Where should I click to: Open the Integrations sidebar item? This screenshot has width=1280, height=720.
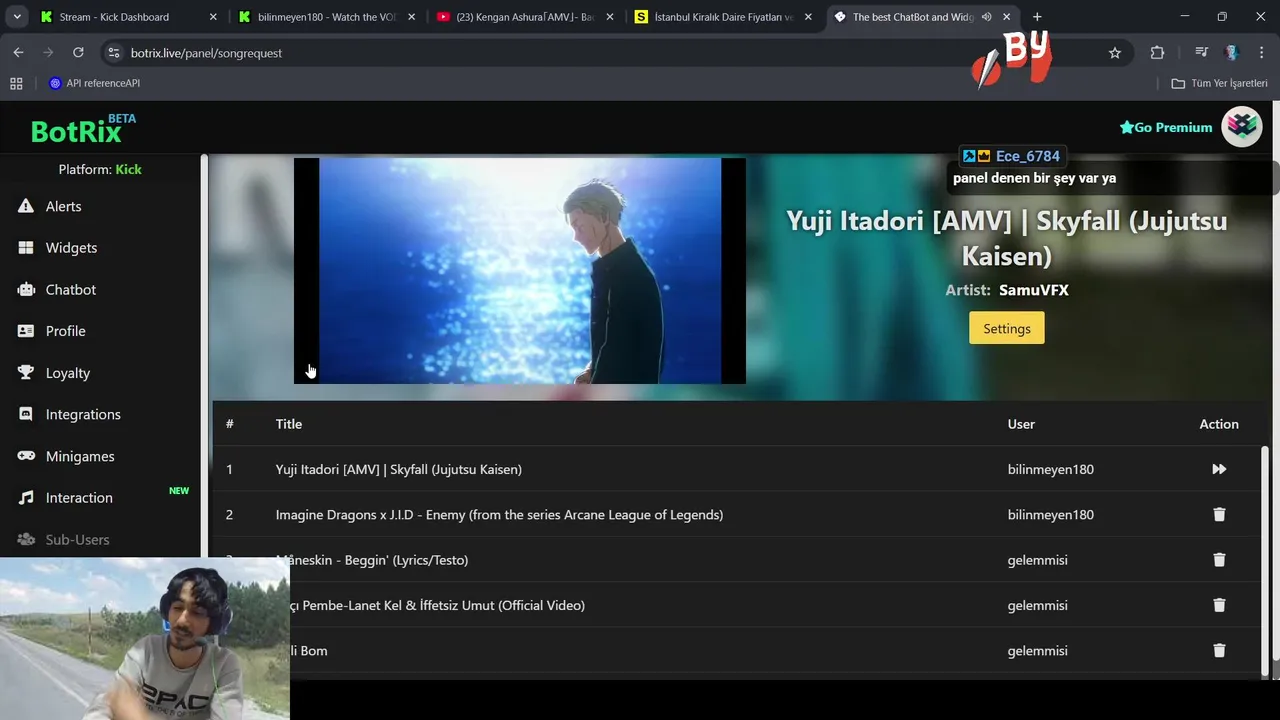(69, 414)
